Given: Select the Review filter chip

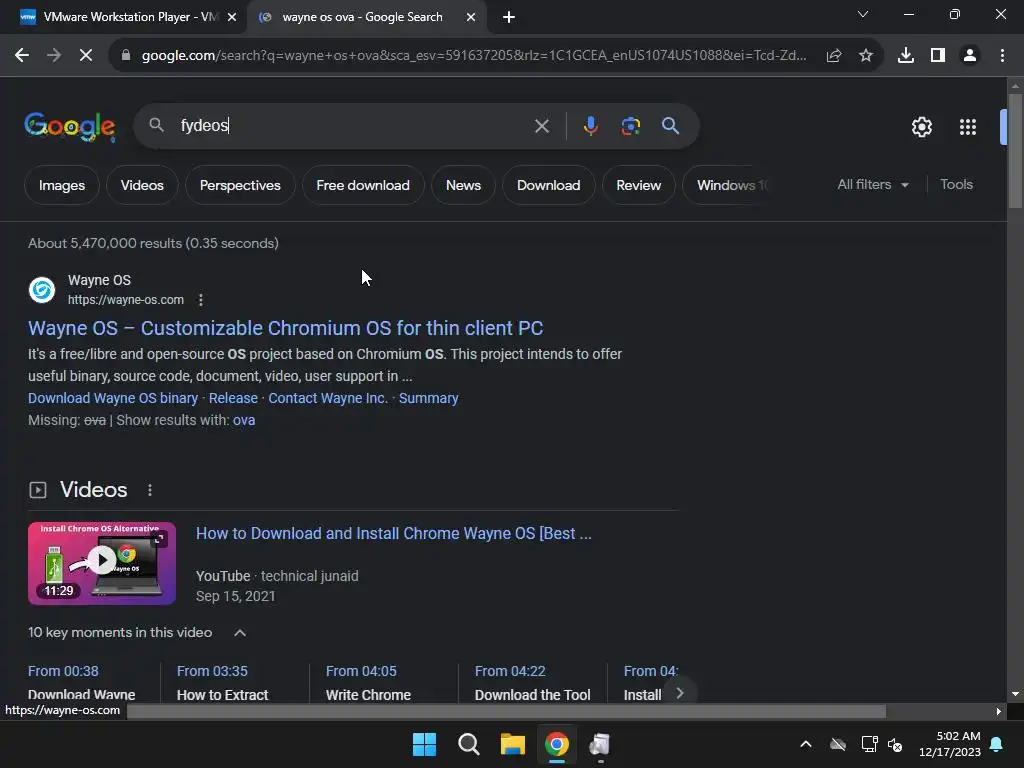Looking at the screenshot, I should tap(639, 185).
